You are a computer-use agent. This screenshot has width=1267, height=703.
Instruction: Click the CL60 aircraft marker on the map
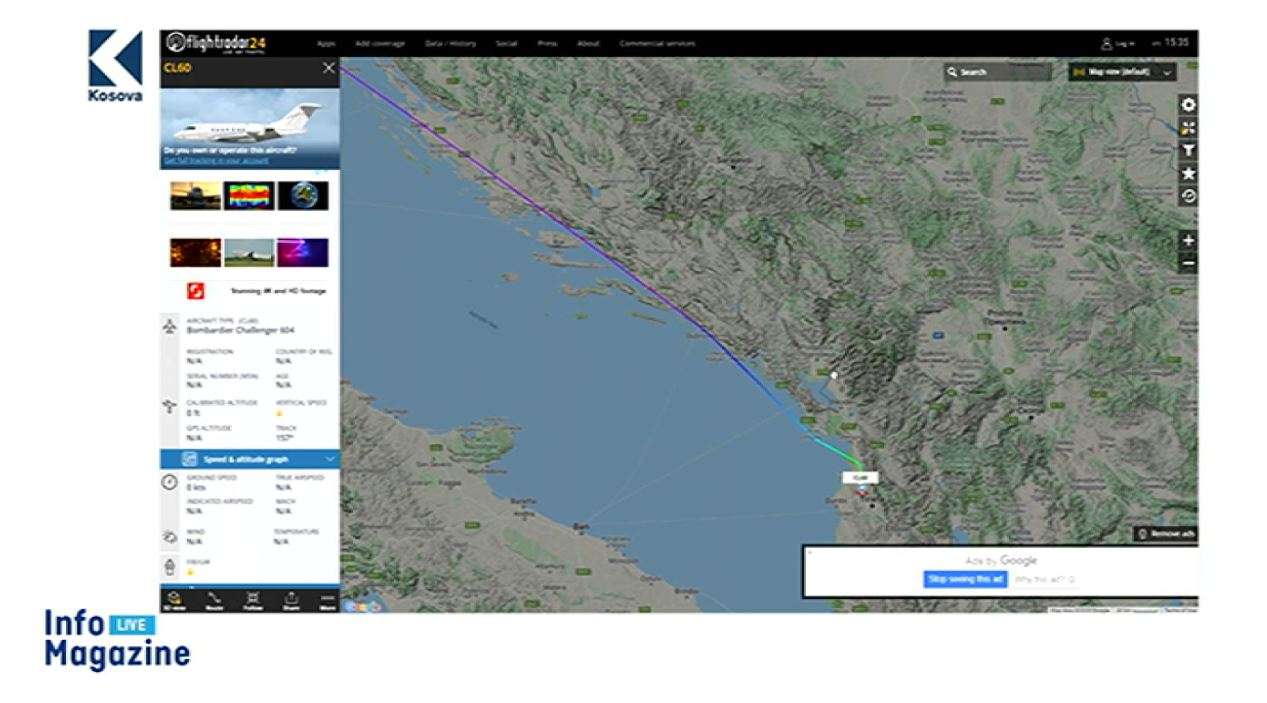point(860,490)
